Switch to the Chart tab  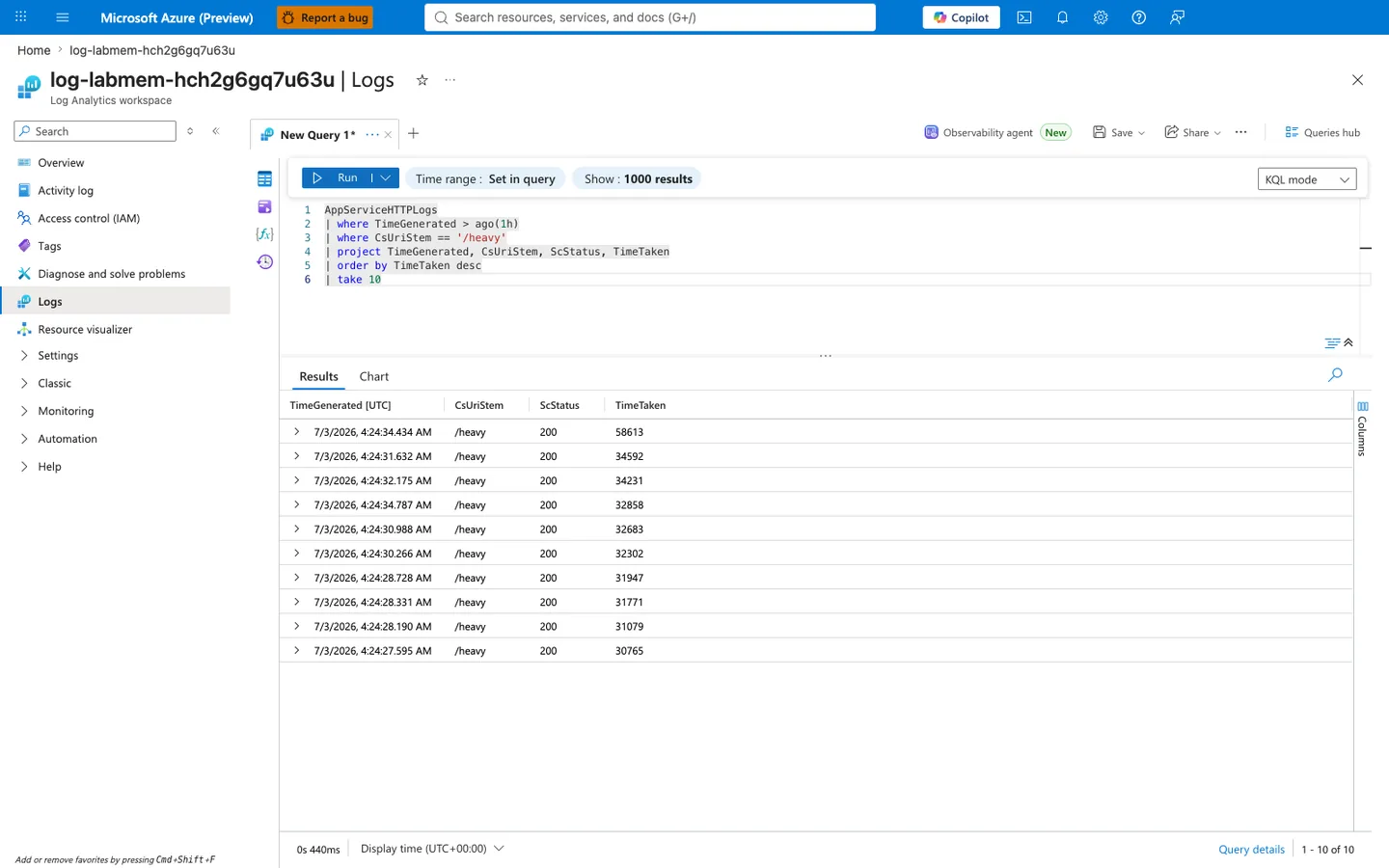point(374,377)
